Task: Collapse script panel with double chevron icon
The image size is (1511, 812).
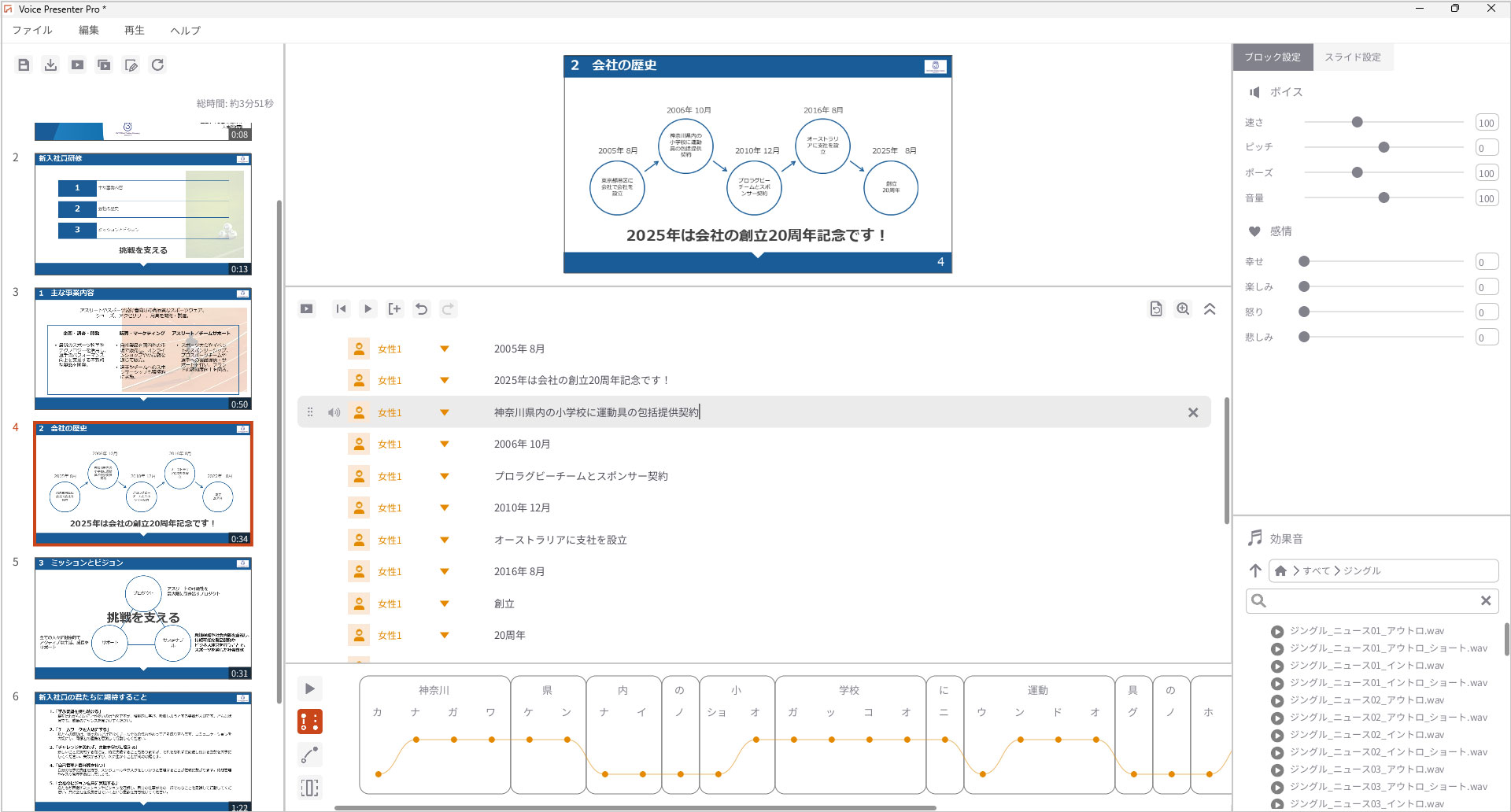Action: point(1210,309)
